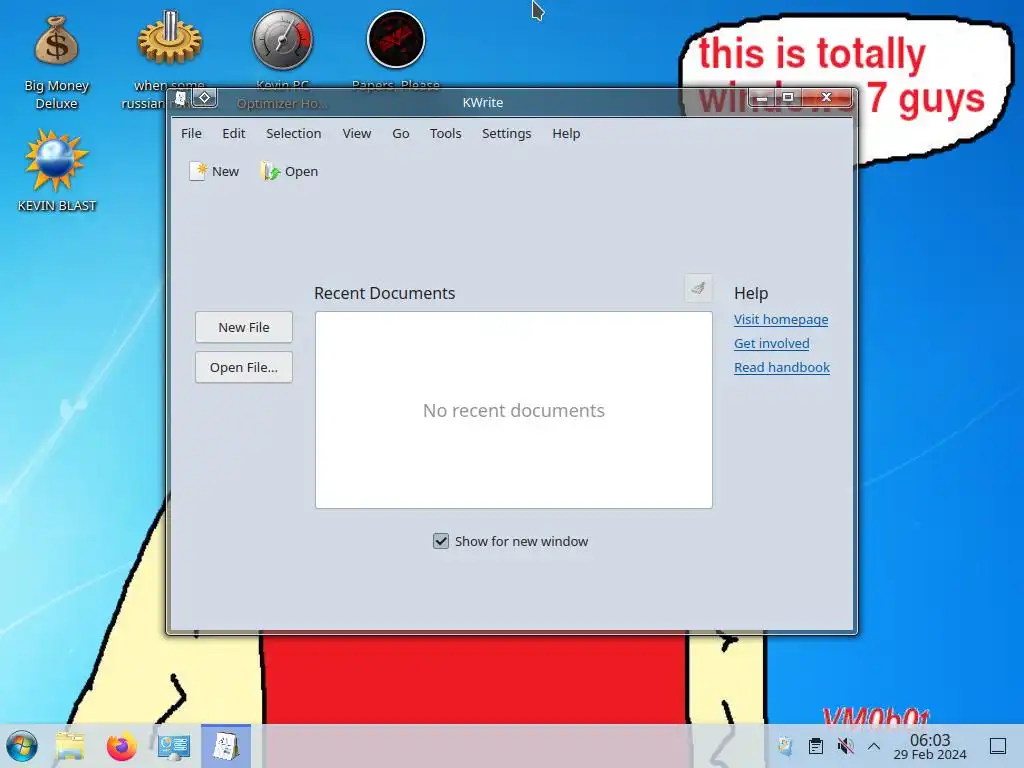Uncheck Show for new window

(441, 541)
